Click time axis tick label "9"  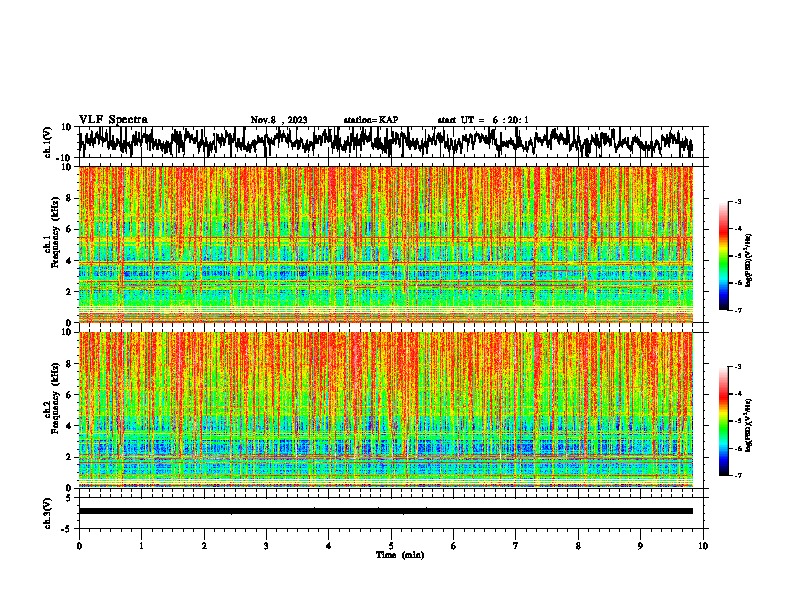point(640,546)
